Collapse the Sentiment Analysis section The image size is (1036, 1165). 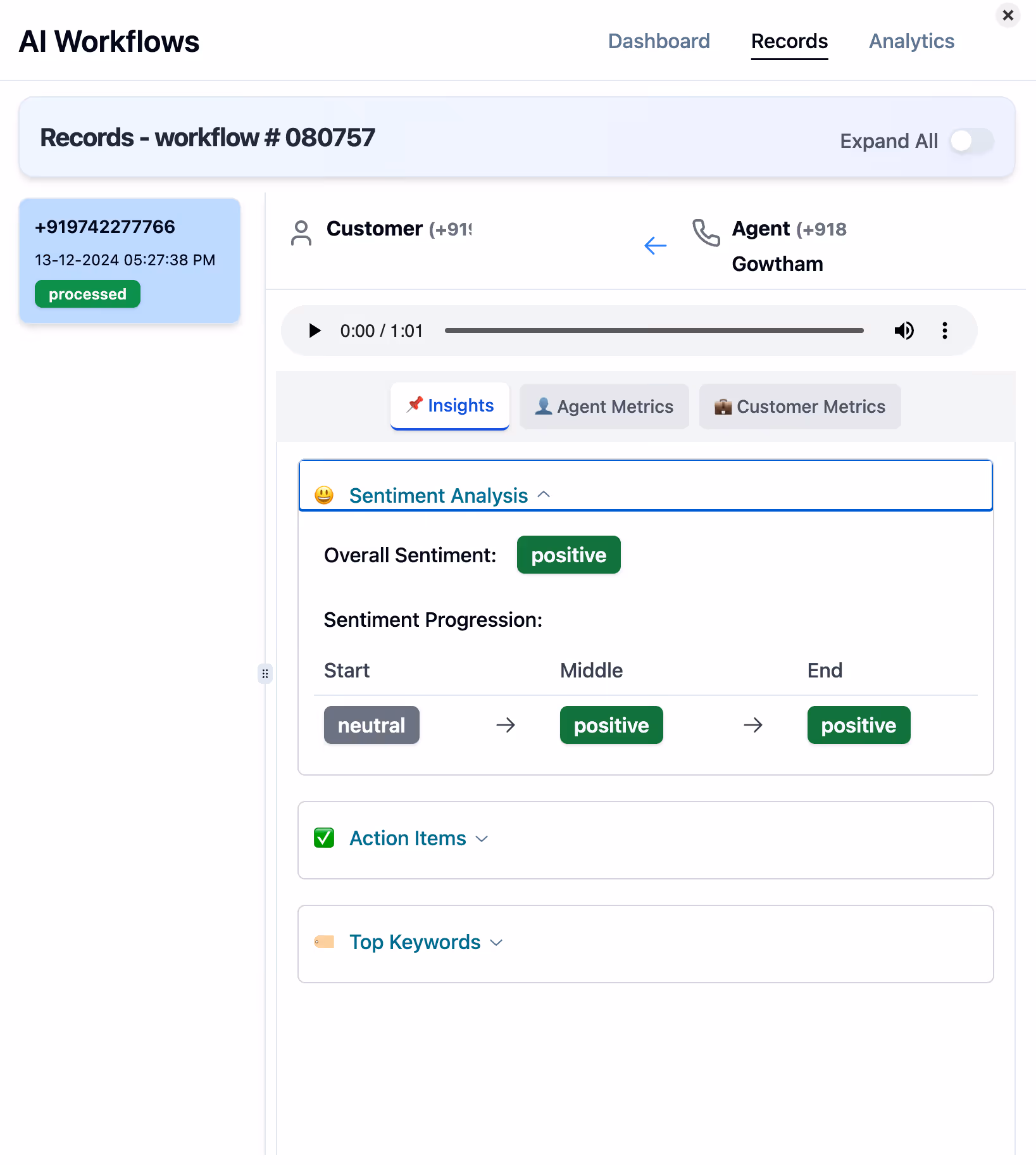[x=544, y=494]
